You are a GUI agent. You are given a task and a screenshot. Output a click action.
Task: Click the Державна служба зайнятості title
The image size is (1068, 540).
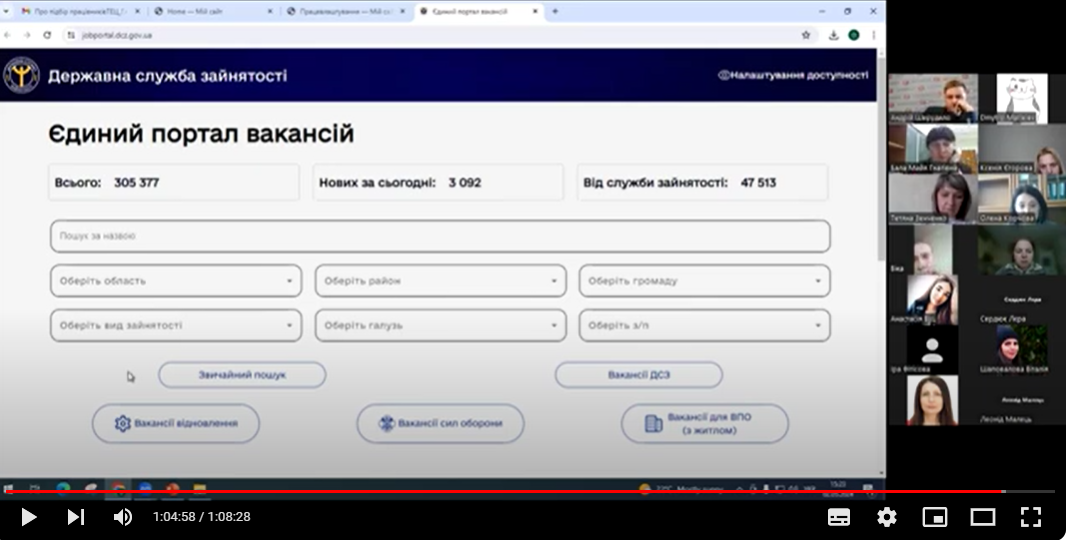pos(168,76)
